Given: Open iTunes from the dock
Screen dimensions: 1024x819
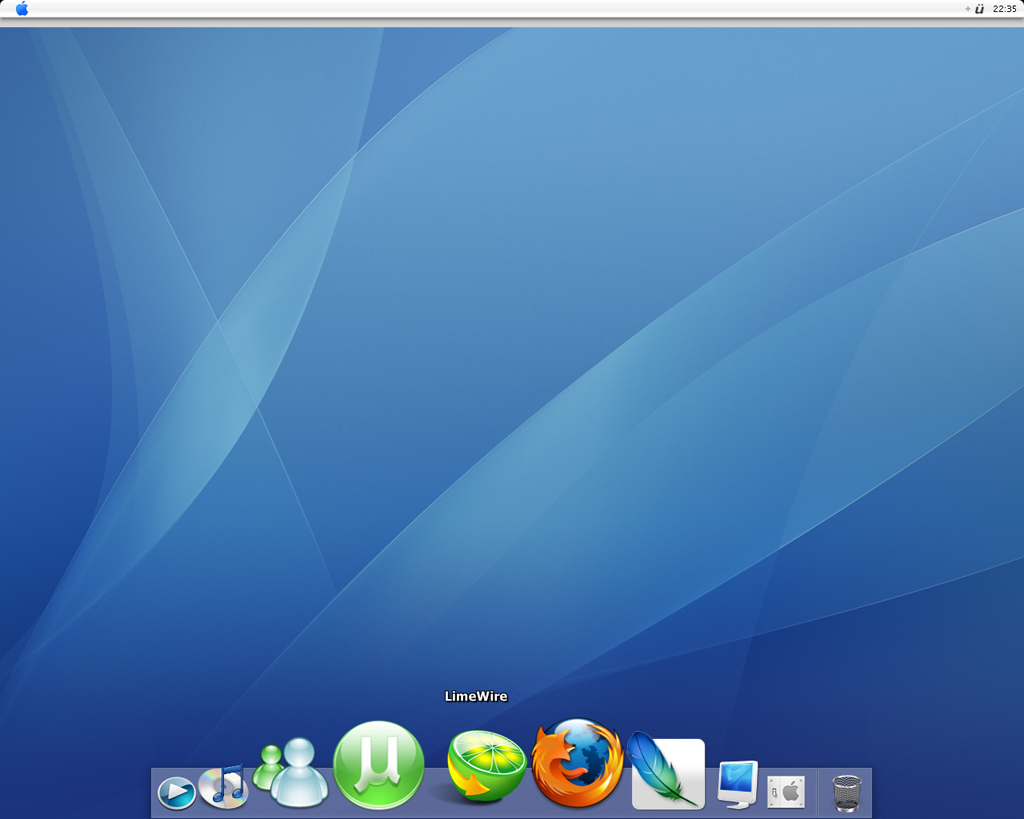Looking at the screenshot, I should 224,787.
